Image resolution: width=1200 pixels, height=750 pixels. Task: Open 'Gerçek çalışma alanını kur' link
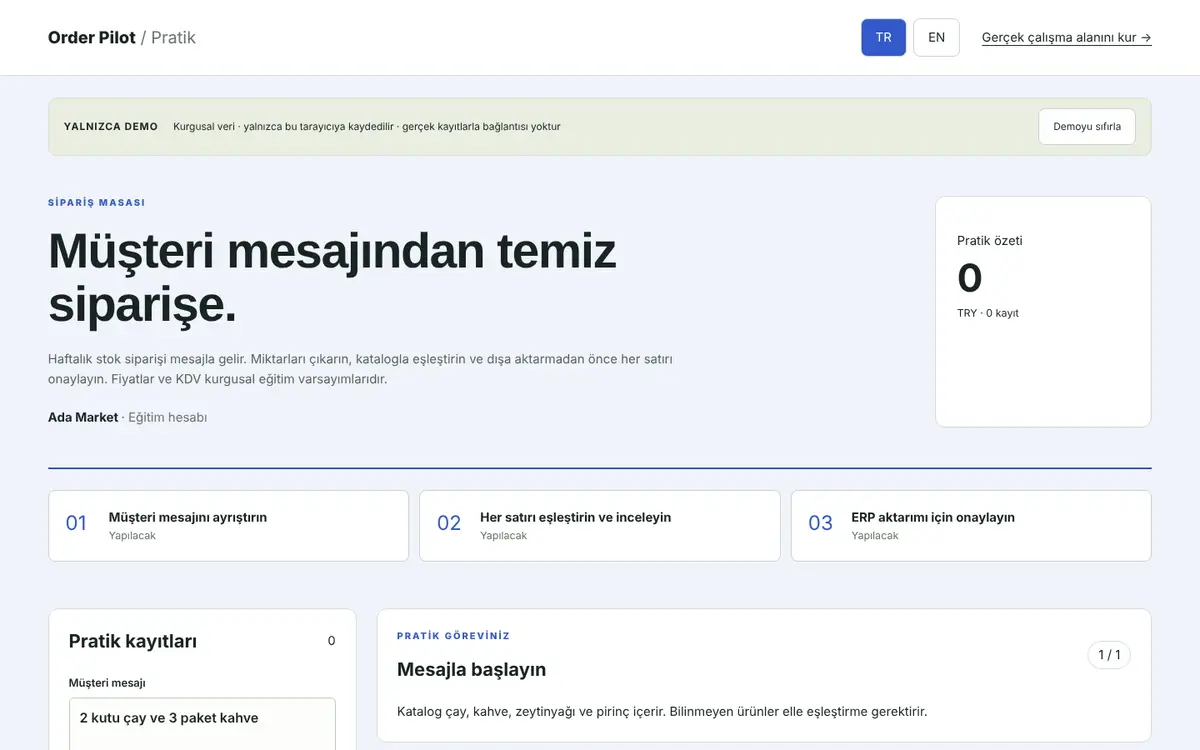(1066, 38)
